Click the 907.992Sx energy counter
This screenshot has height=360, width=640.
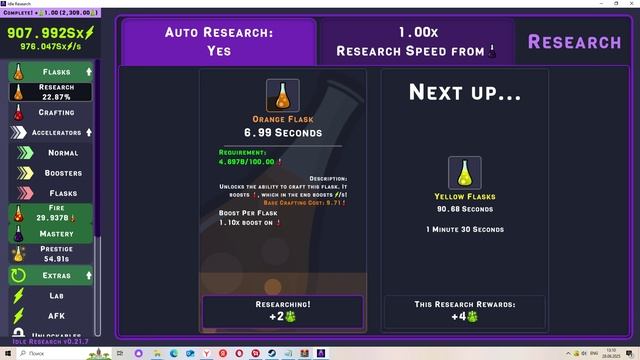coord(51,33)
